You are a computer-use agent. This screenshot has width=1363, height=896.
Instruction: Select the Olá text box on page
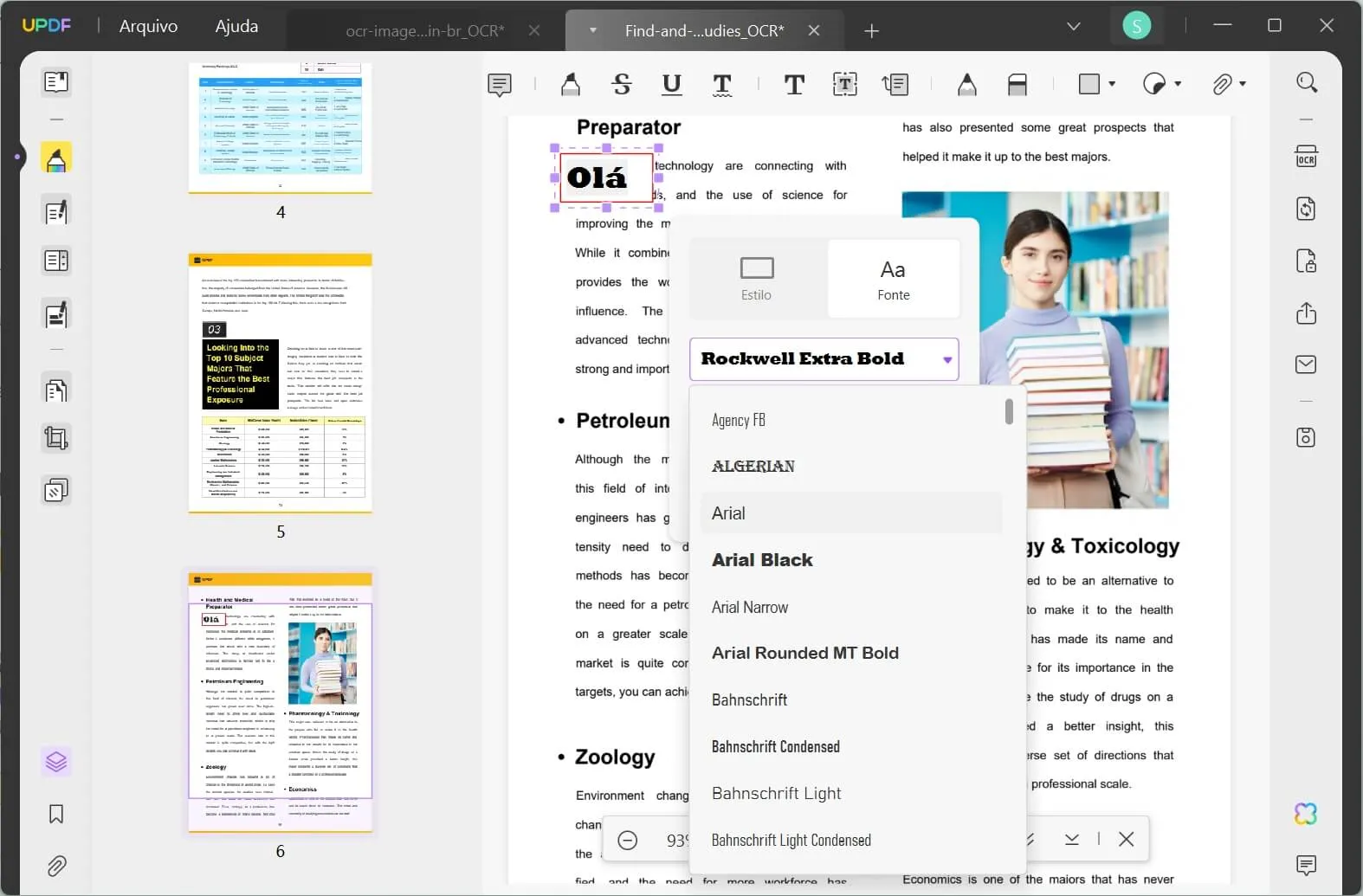pyautogui.click(x=606, y=177)
